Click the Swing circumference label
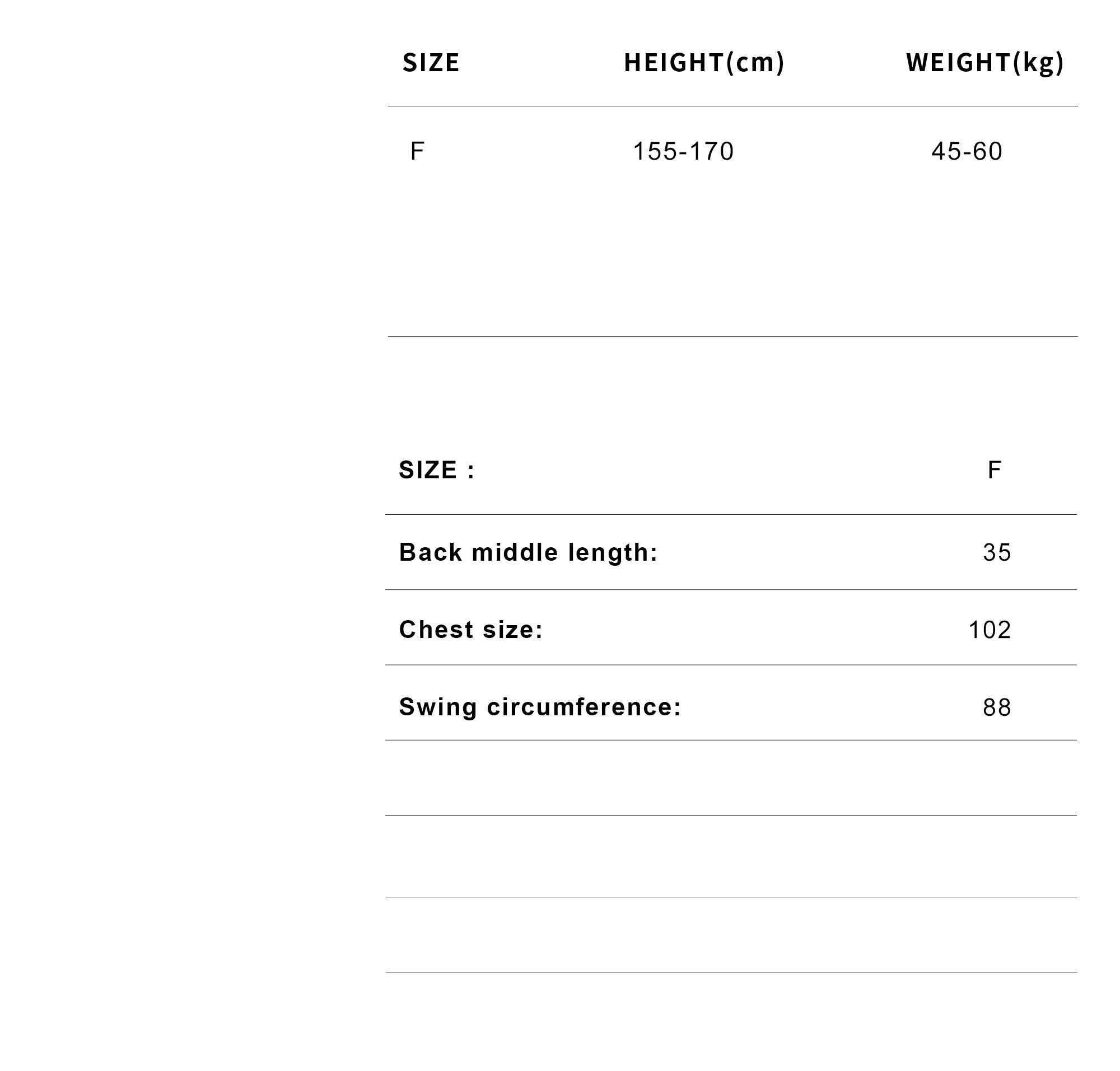This screenshot has height=1071, width=1120. tap(540, 707)
